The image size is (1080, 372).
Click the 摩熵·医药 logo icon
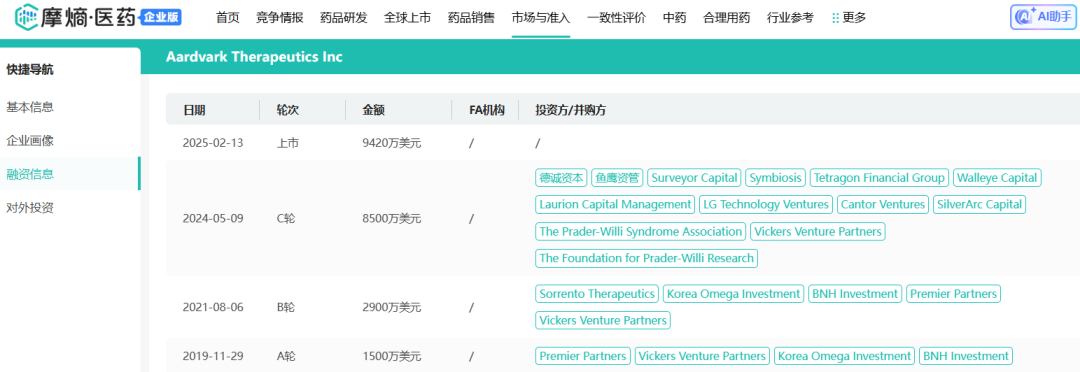(28, 17)
